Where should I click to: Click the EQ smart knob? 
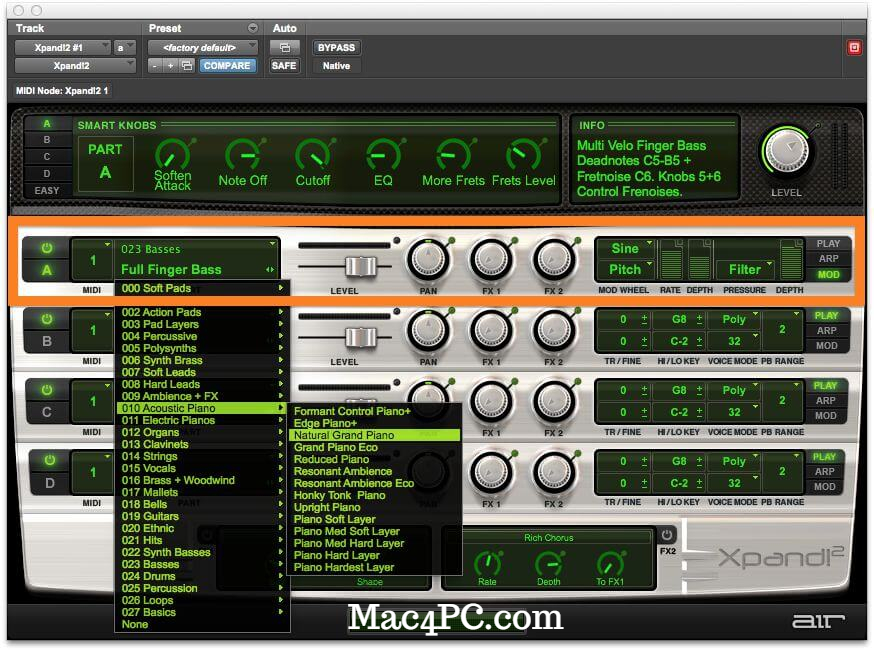383,154
